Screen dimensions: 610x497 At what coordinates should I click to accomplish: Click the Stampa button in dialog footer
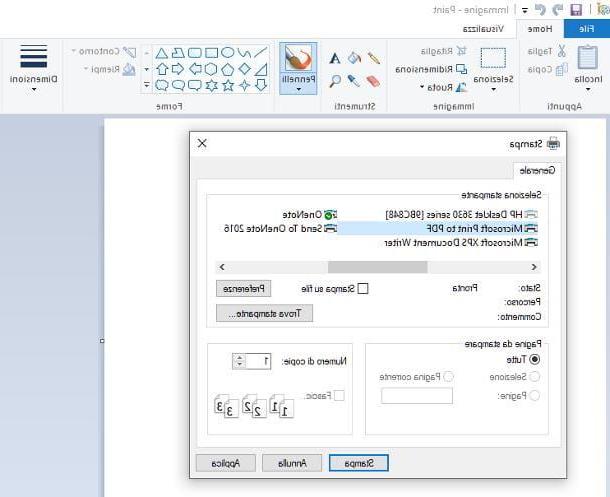(x=359, y=463)
